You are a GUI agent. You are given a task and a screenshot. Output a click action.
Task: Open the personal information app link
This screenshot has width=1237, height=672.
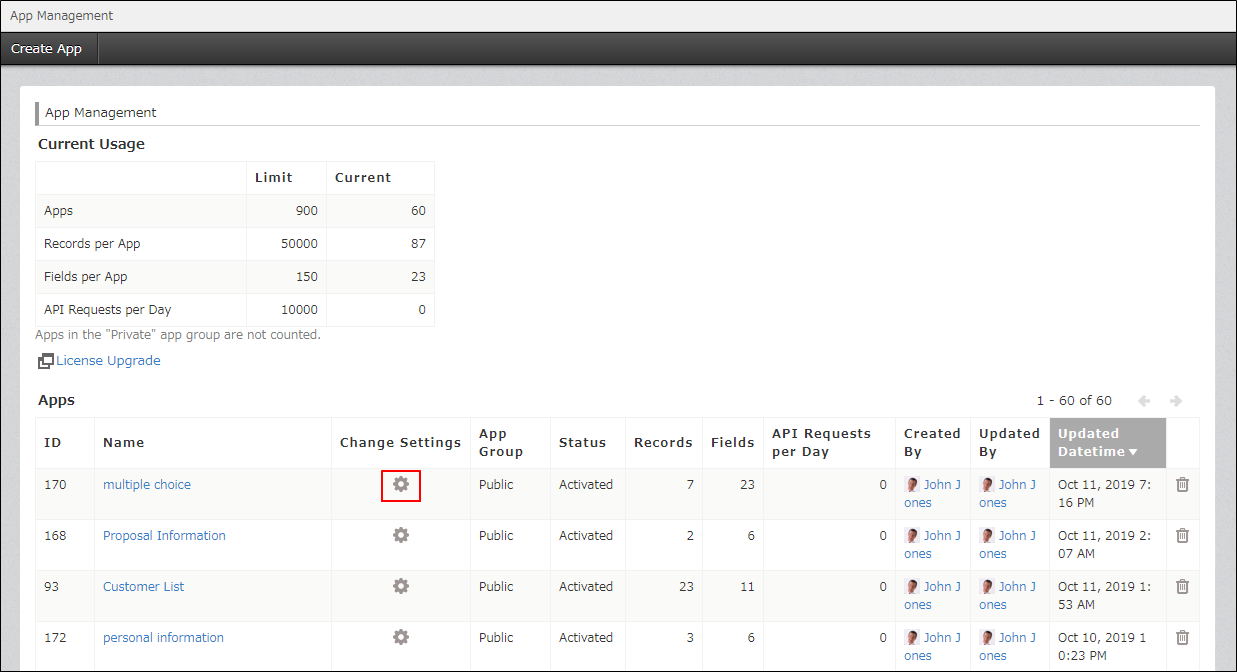(163, 637)
